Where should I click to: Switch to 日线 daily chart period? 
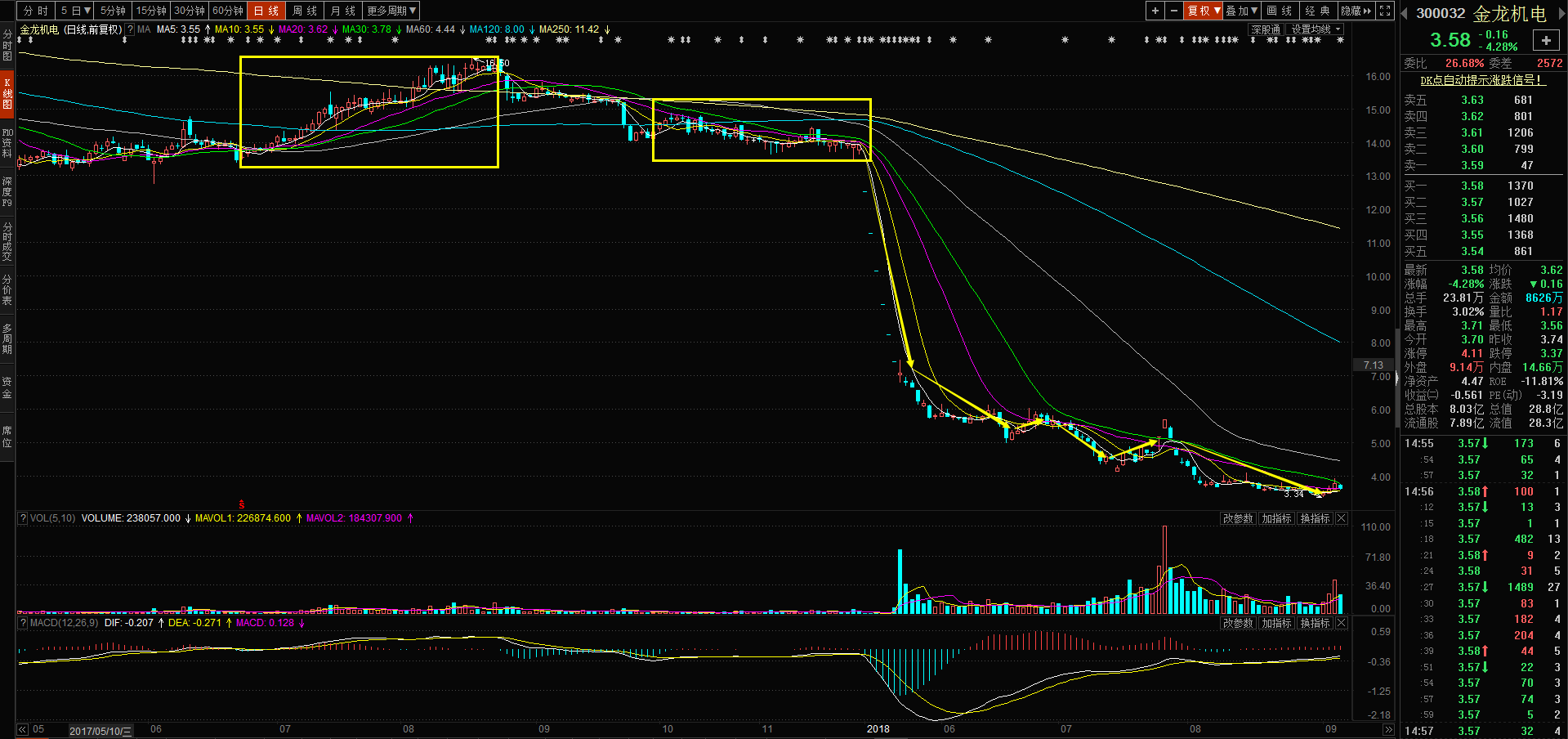pyautogui.click(x=266, y=11)
